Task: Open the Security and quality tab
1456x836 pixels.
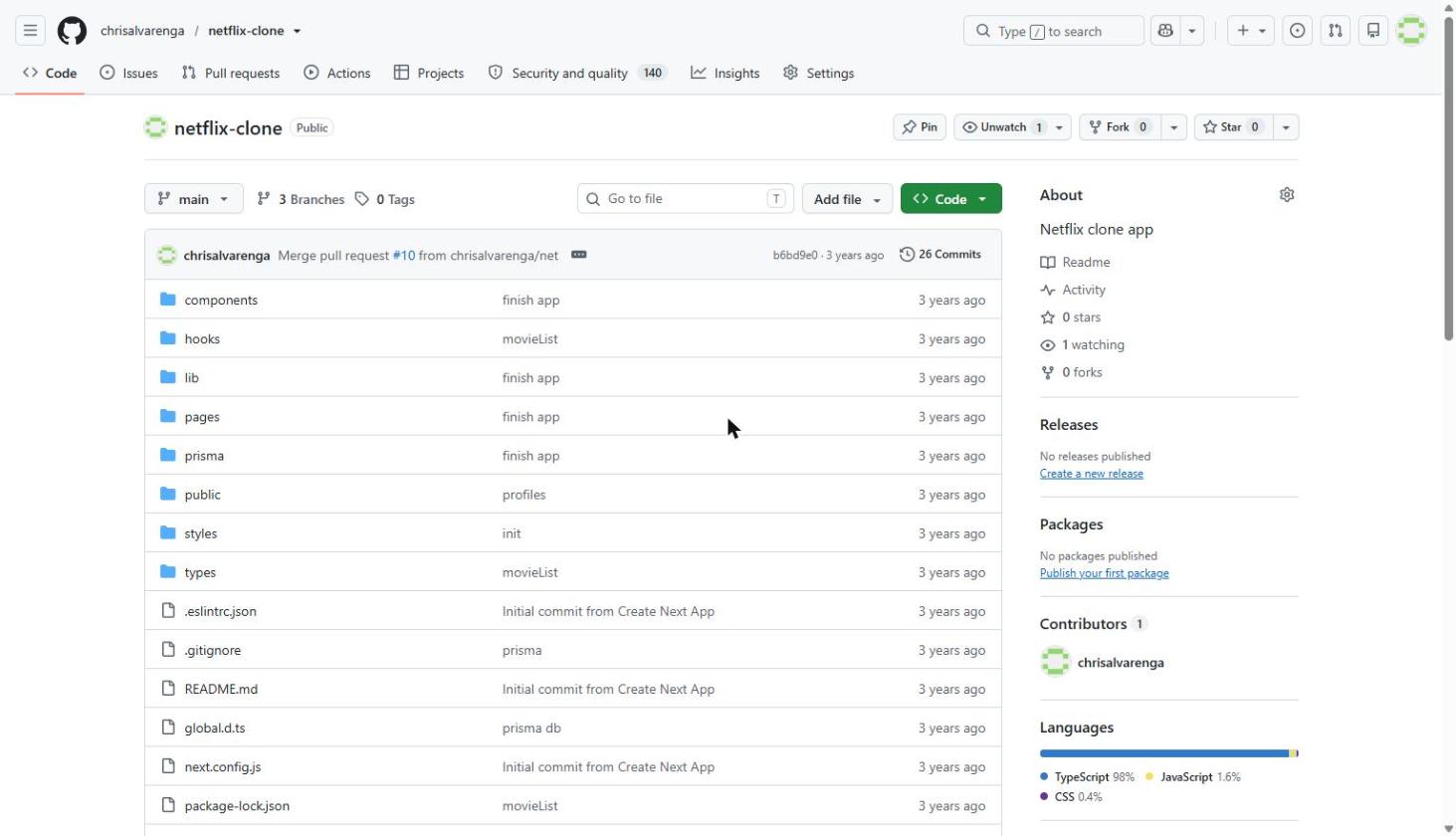Action: point(577,73)
